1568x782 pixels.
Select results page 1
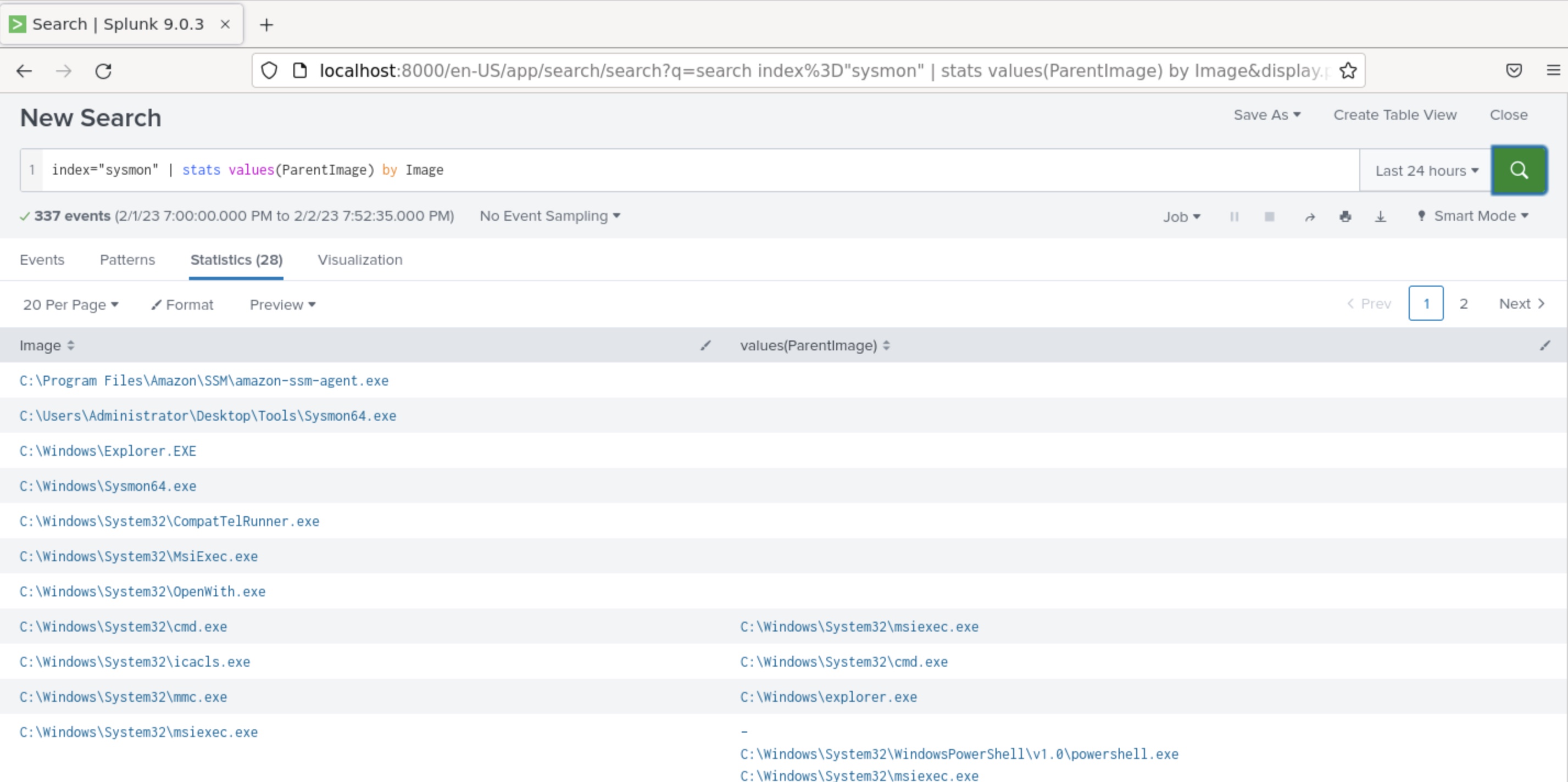pos(1426,303)
